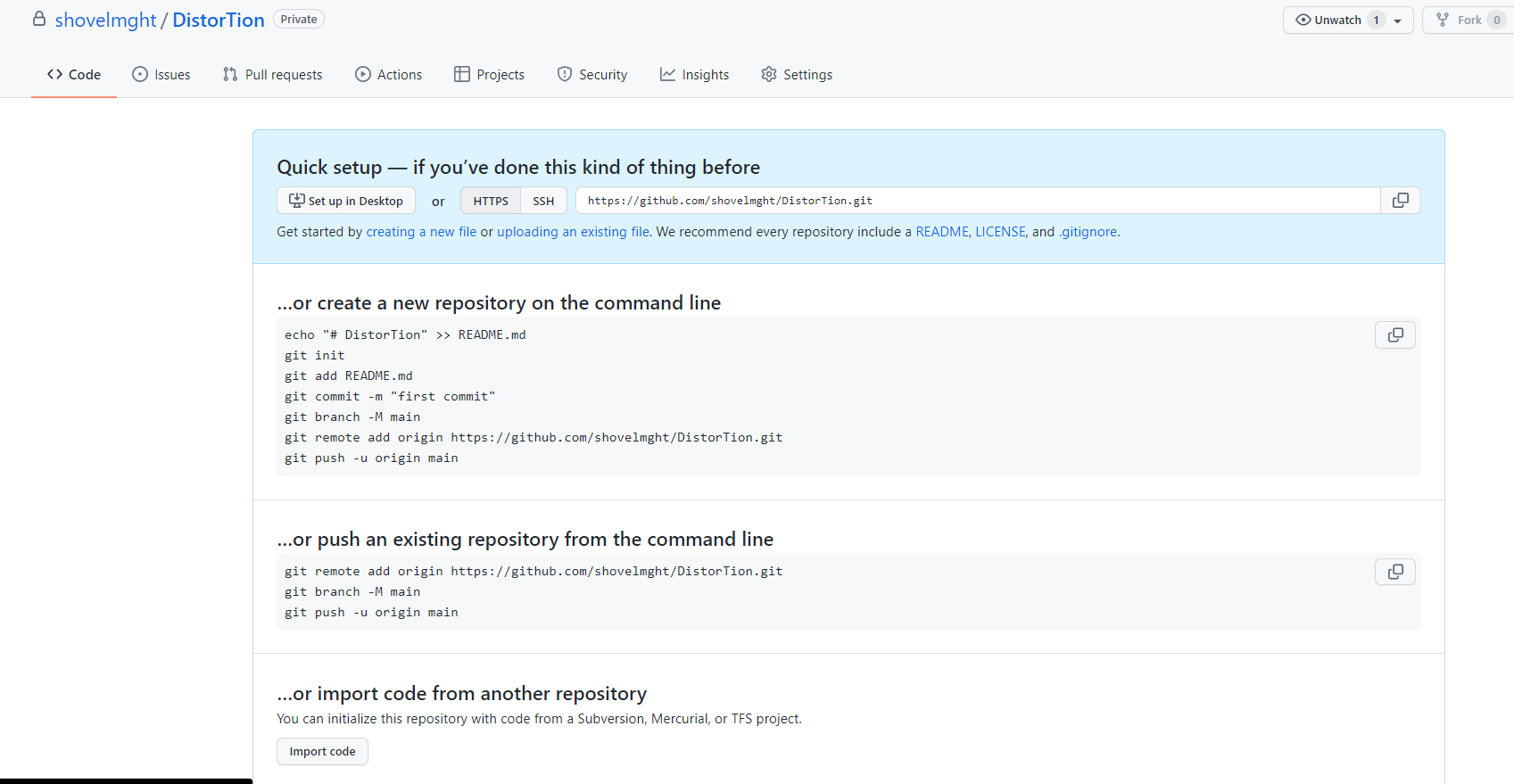The image size is (1514, 784).
Task: Click the watchers count badge
Action: tap(1377, 21)
